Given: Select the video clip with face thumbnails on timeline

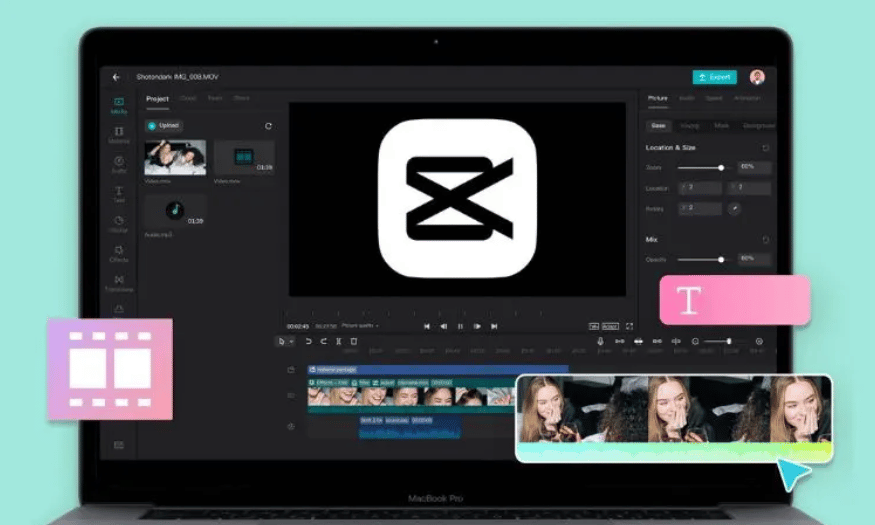Looking at the screenshot, I should (x=411, y=396).
